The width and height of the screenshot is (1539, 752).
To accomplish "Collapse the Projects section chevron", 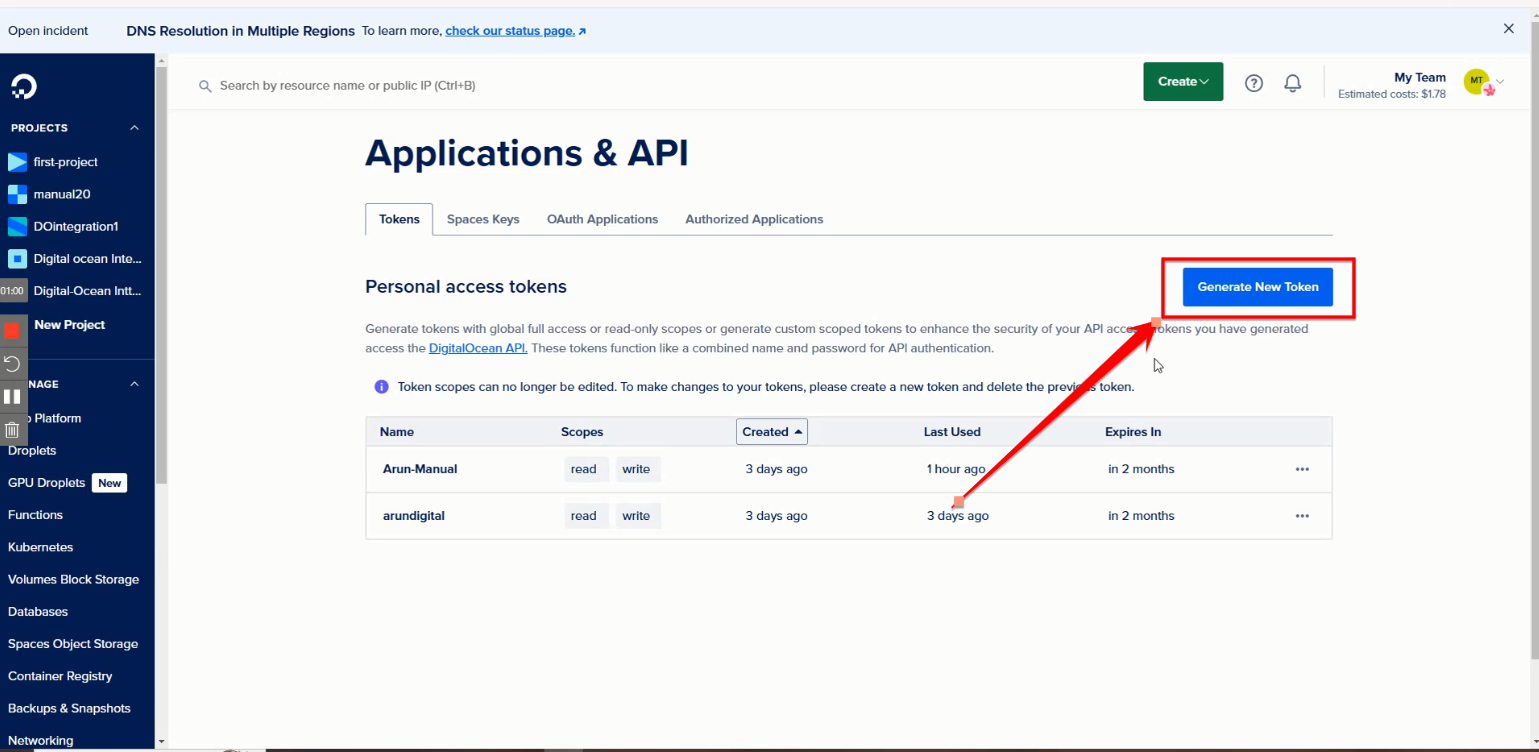I will pos(134,128).
